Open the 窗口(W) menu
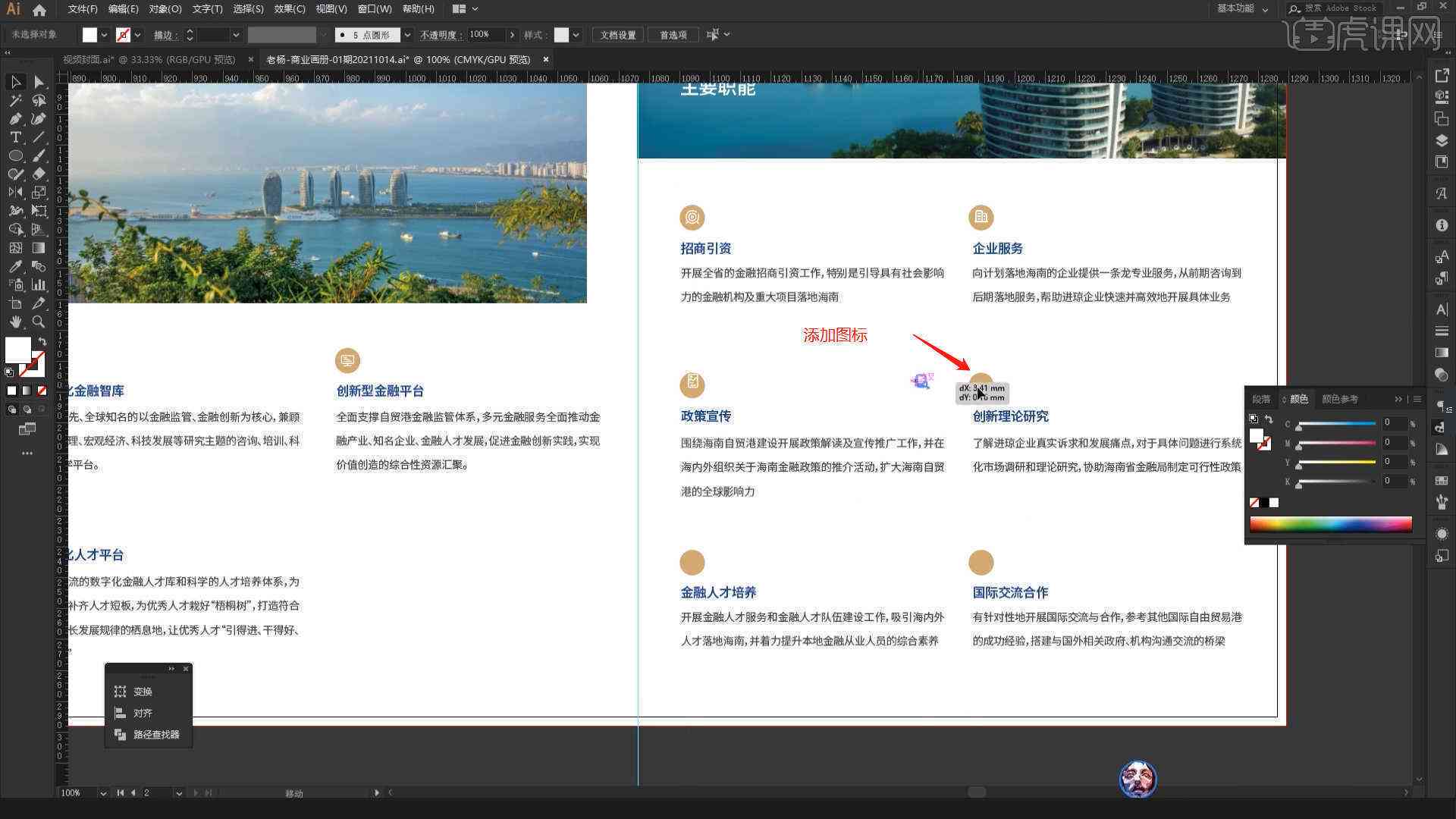 [375, 9]
